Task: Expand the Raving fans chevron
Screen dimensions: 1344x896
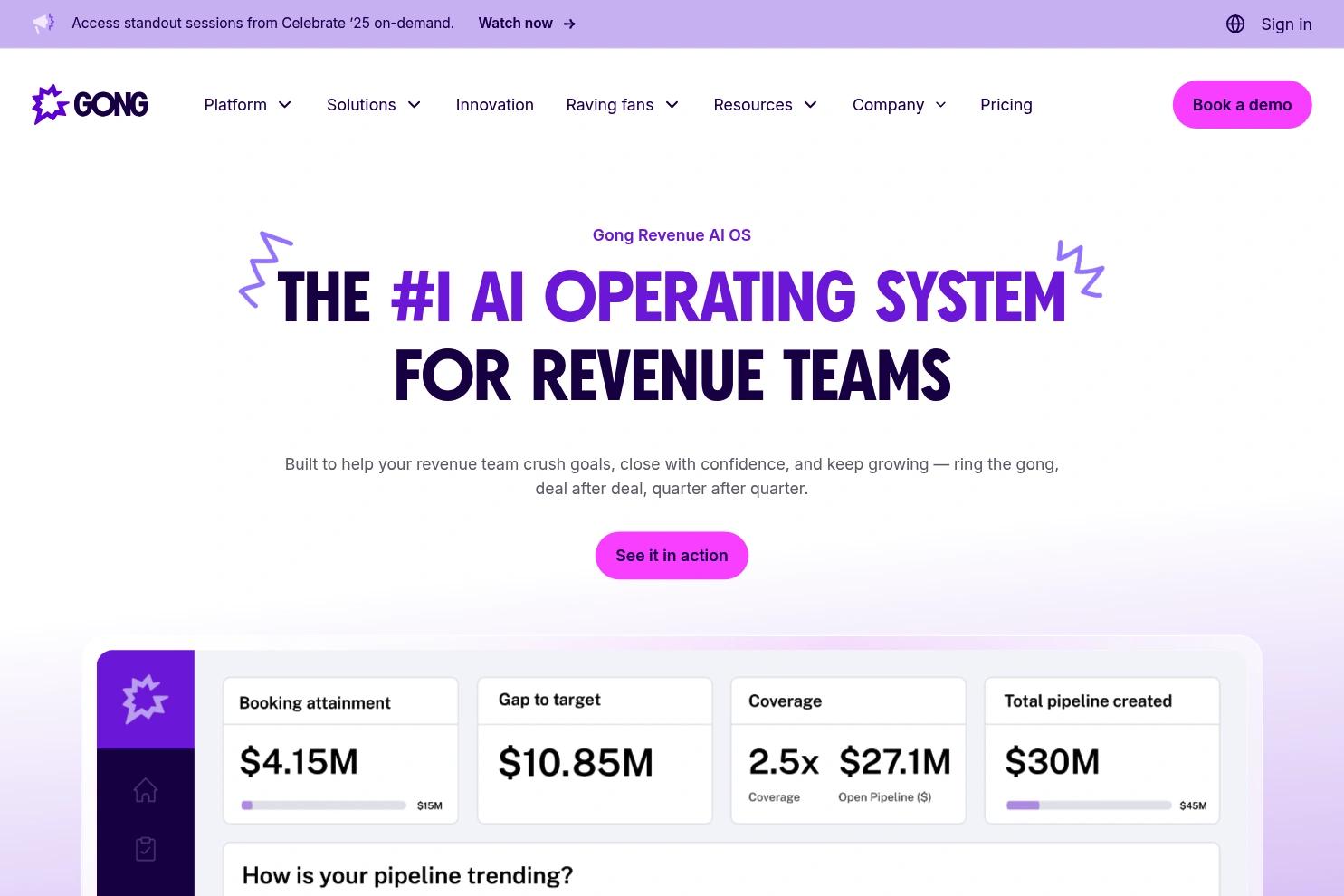Action: (672, 105)
